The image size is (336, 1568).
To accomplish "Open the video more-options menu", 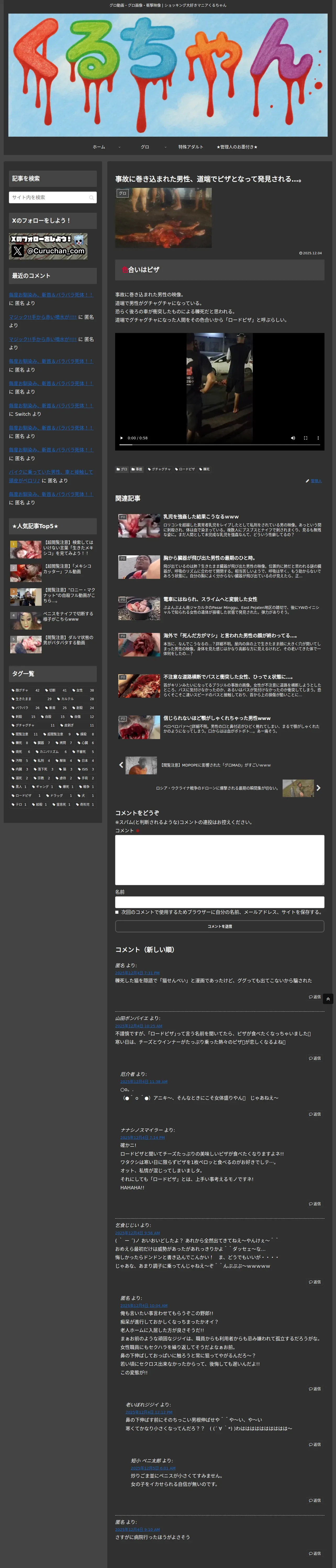I will [x=318, y=438].
